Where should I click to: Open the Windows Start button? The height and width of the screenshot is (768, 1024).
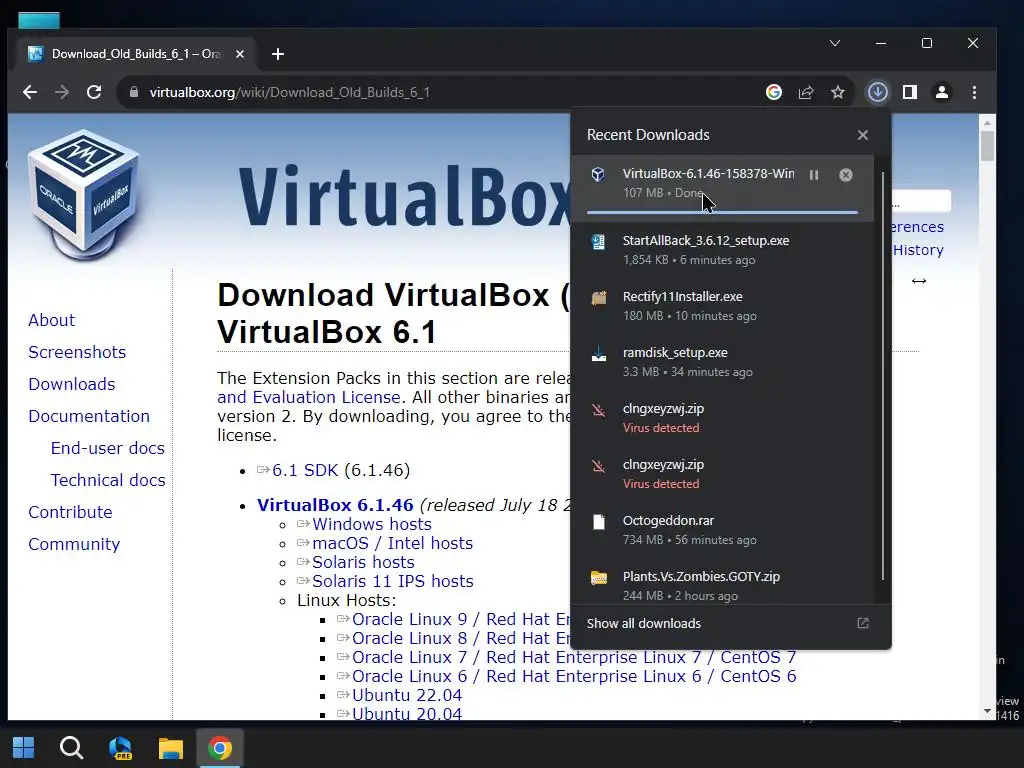24,748
